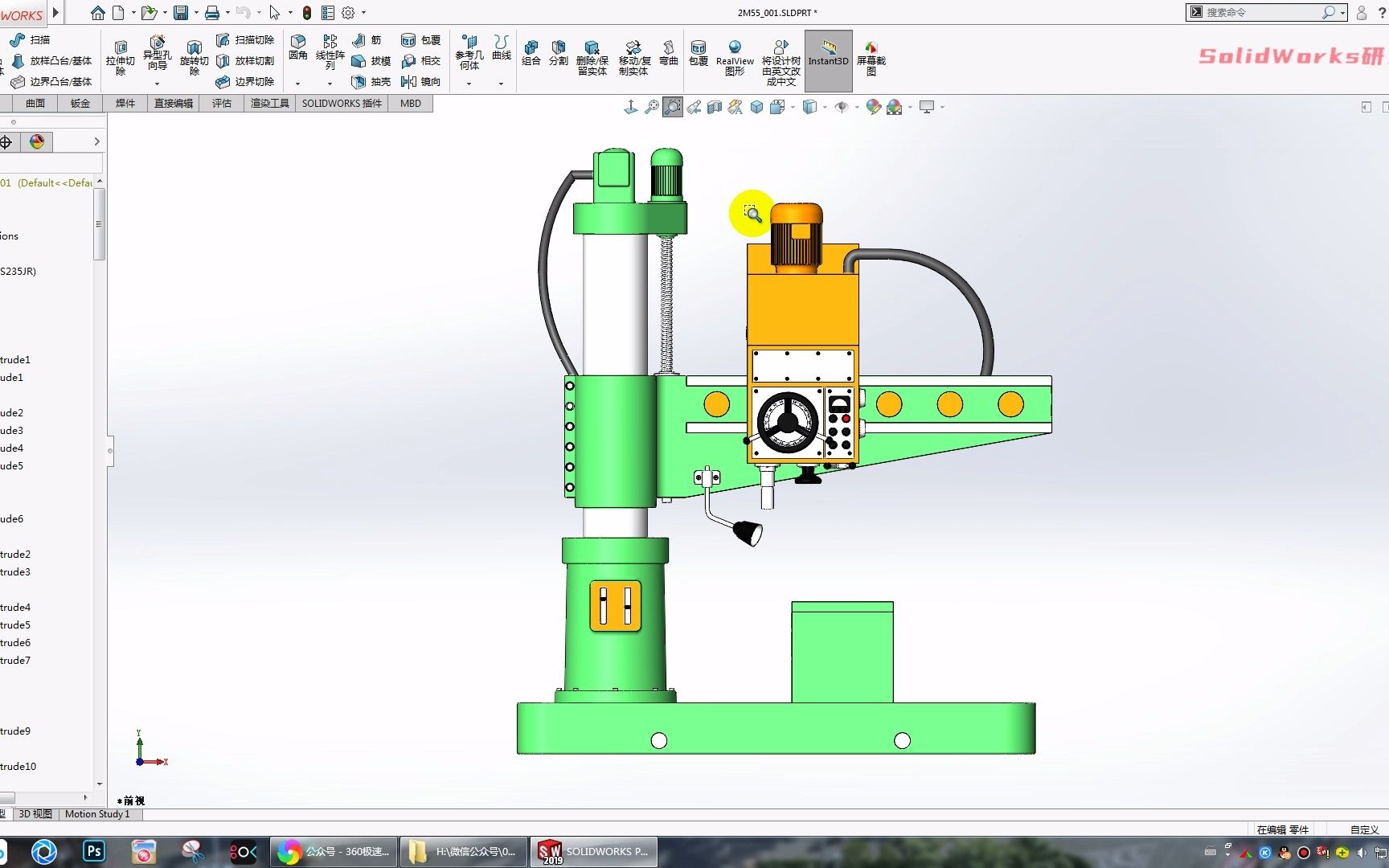Switch to the 直接编辑 tab

tap(174, 103)
